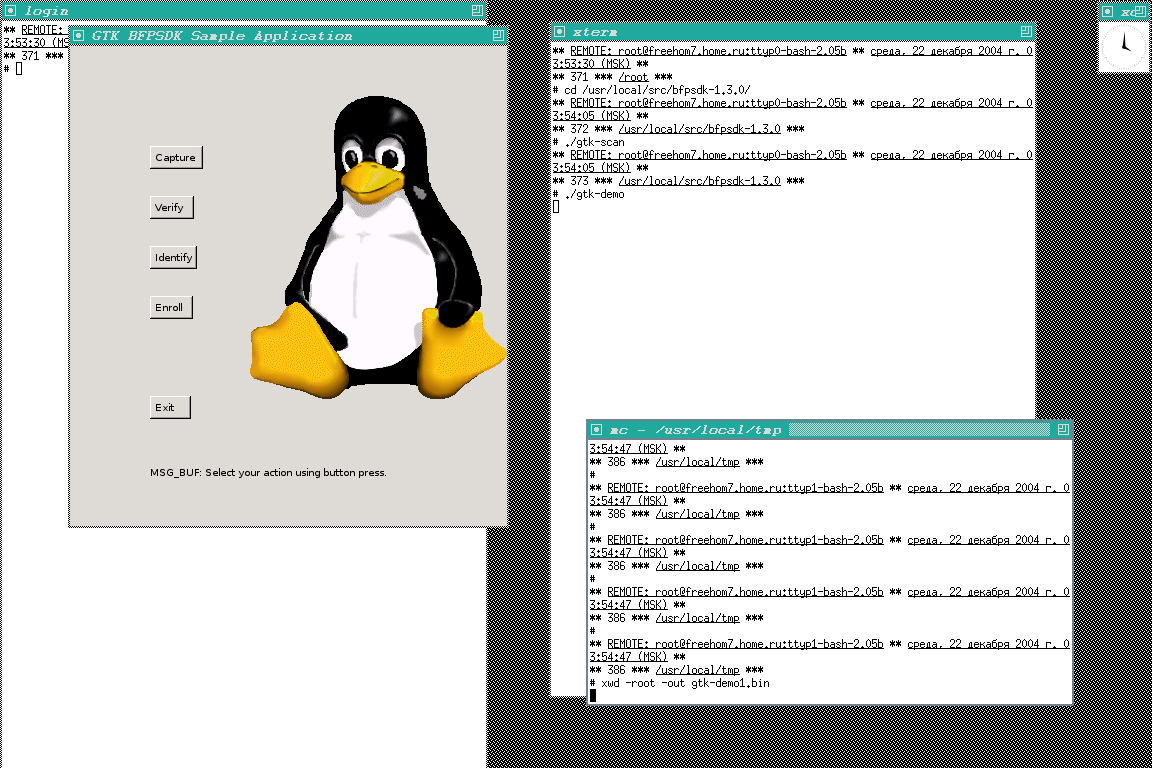Open window menu icon of the mc window
Viewport: 1152px width, 768px height.
click(597, 430)
